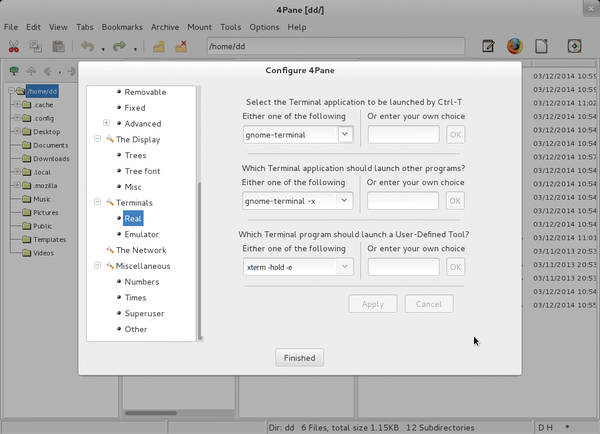Select Removable in the config tree

(145, 92)
